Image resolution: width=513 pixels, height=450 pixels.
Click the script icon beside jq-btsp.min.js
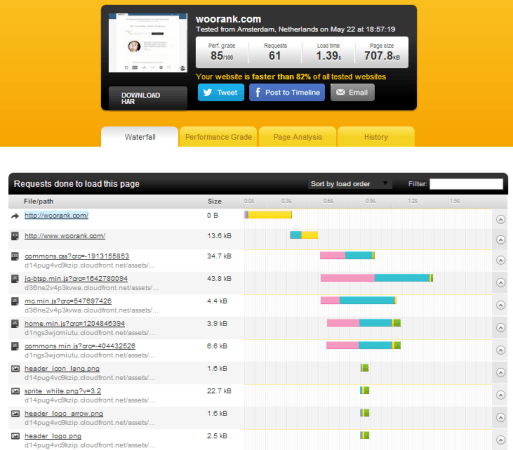pos(15,279)
